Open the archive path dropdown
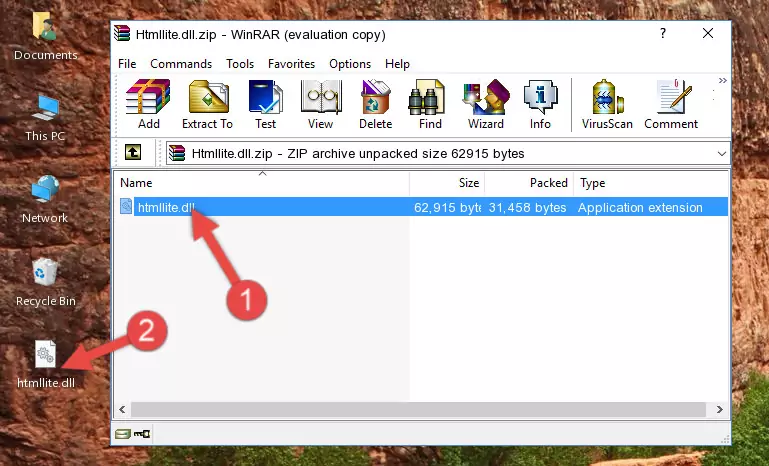The width and height of the screenshot is (769, 466). coord(721,154)
